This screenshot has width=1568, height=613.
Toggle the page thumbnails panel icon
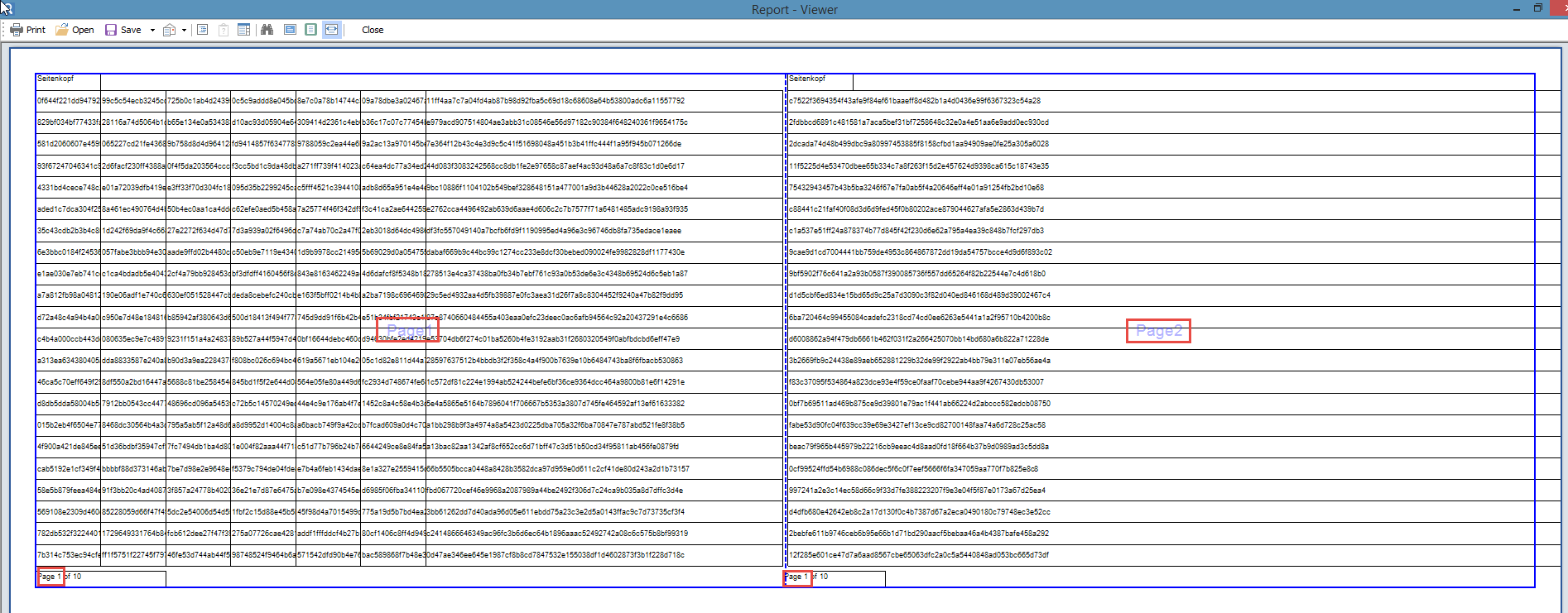click(x=244, y=30)
